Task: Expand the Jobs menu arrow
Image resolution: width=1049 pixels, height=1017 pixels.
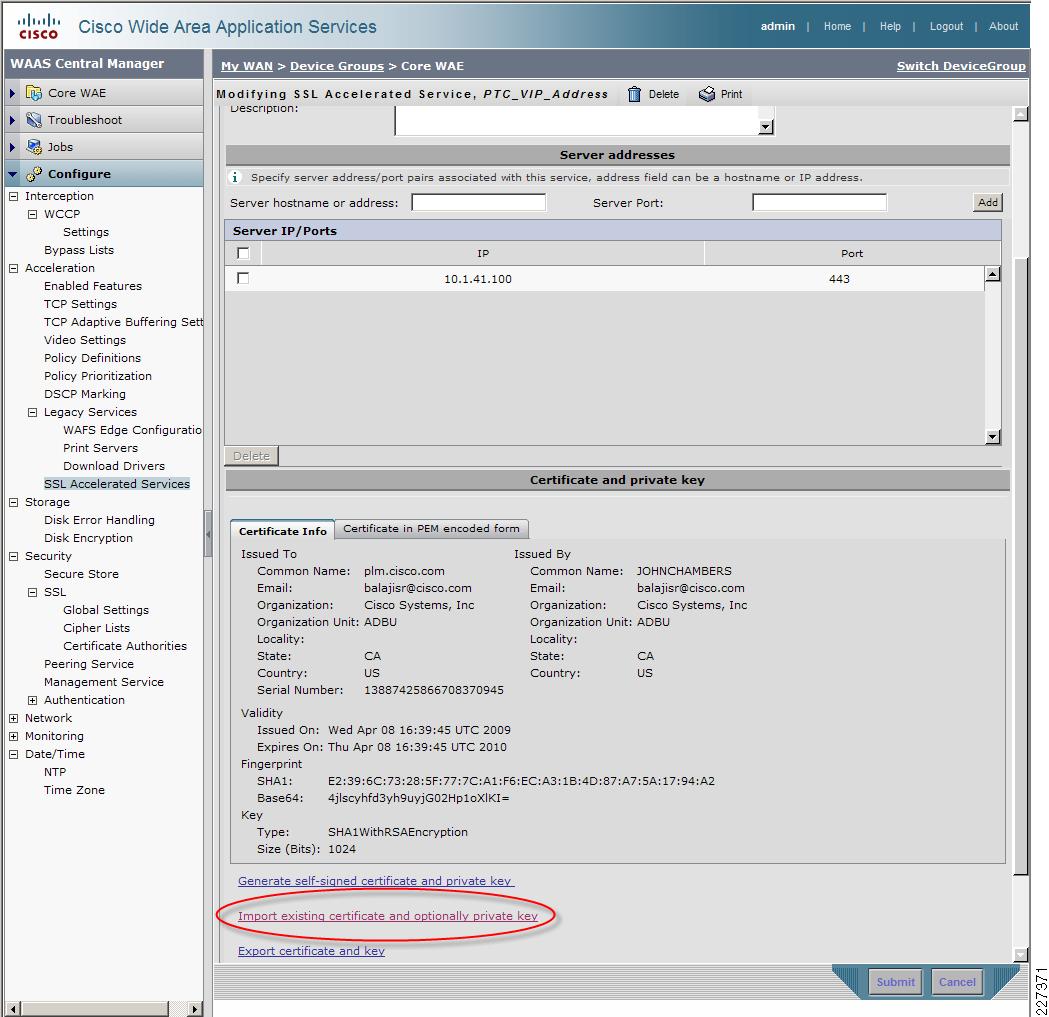Action: coord(12,147)
